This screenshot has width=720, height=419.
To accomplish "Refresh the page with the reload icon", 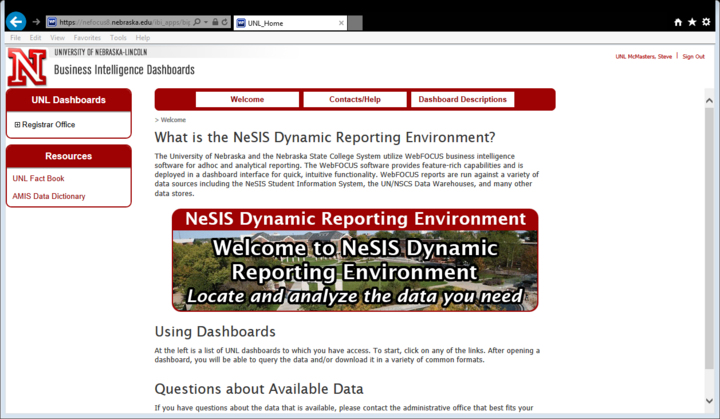I will click(225, 22).
